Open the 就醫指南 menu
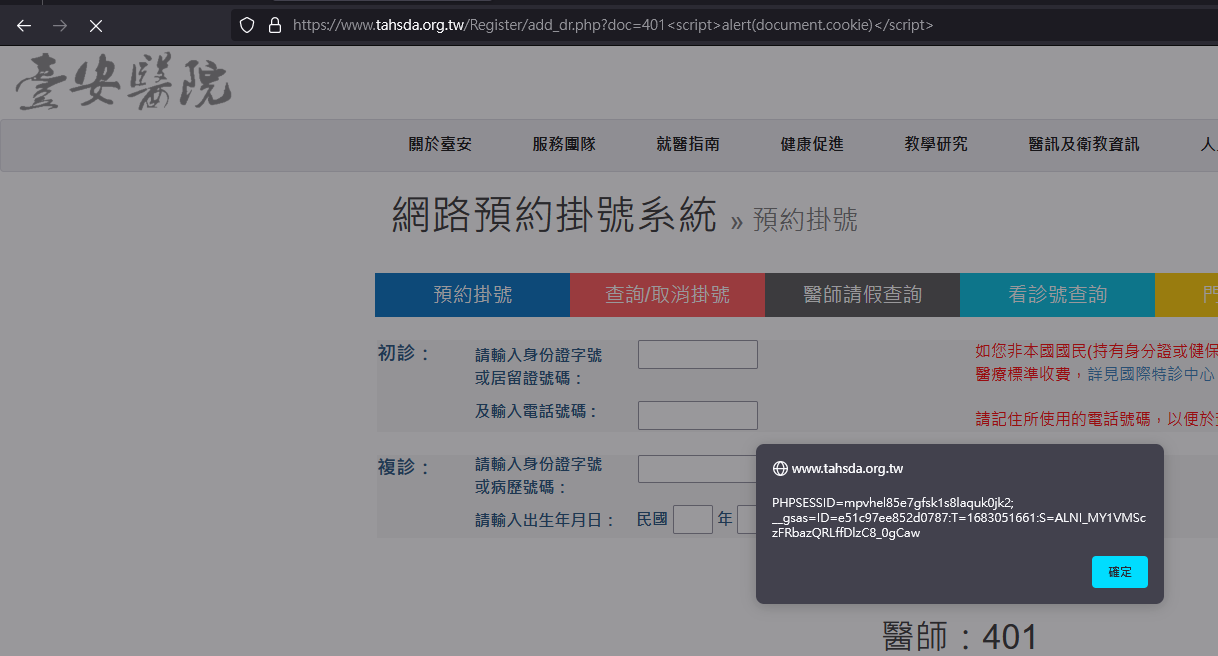The width and height of the screenshot is (1218, 656). coord(688,144)
